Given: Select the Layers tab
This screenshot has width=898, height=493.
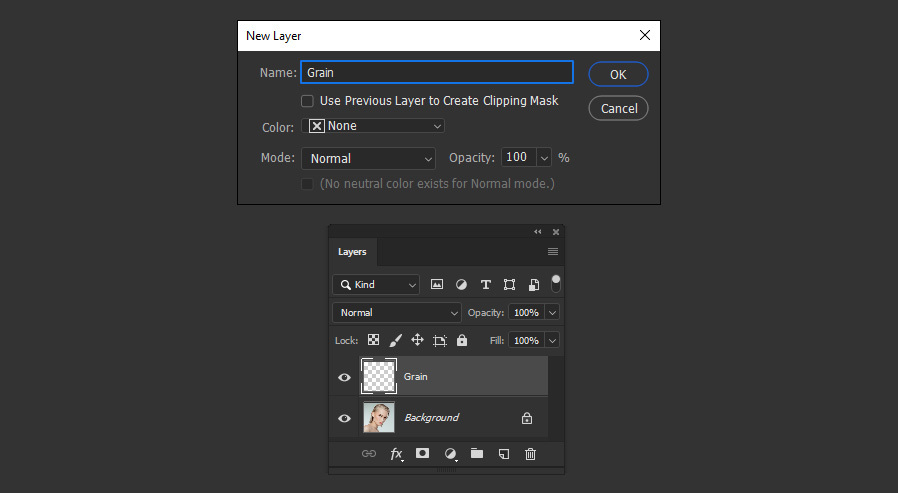Looking at the screenshot, I should point(352,252).
